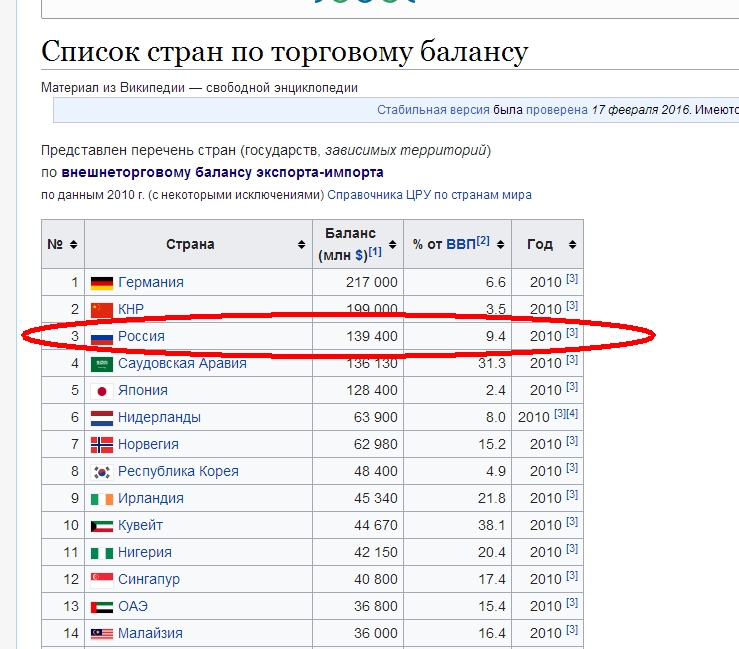Screen dimensions: 739x649
Task: Click the Malaysia flag icon
Action: [102, 634]
